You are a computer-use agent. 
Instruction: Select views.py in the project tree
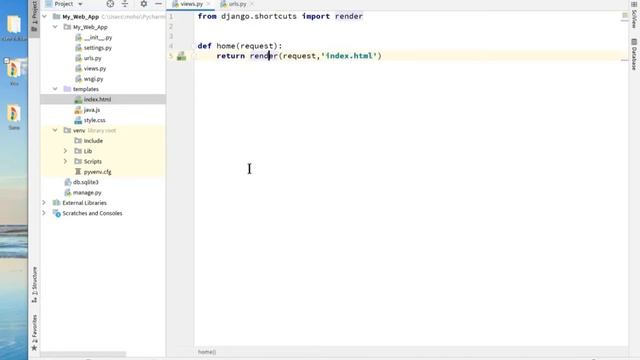coord(91,69)
